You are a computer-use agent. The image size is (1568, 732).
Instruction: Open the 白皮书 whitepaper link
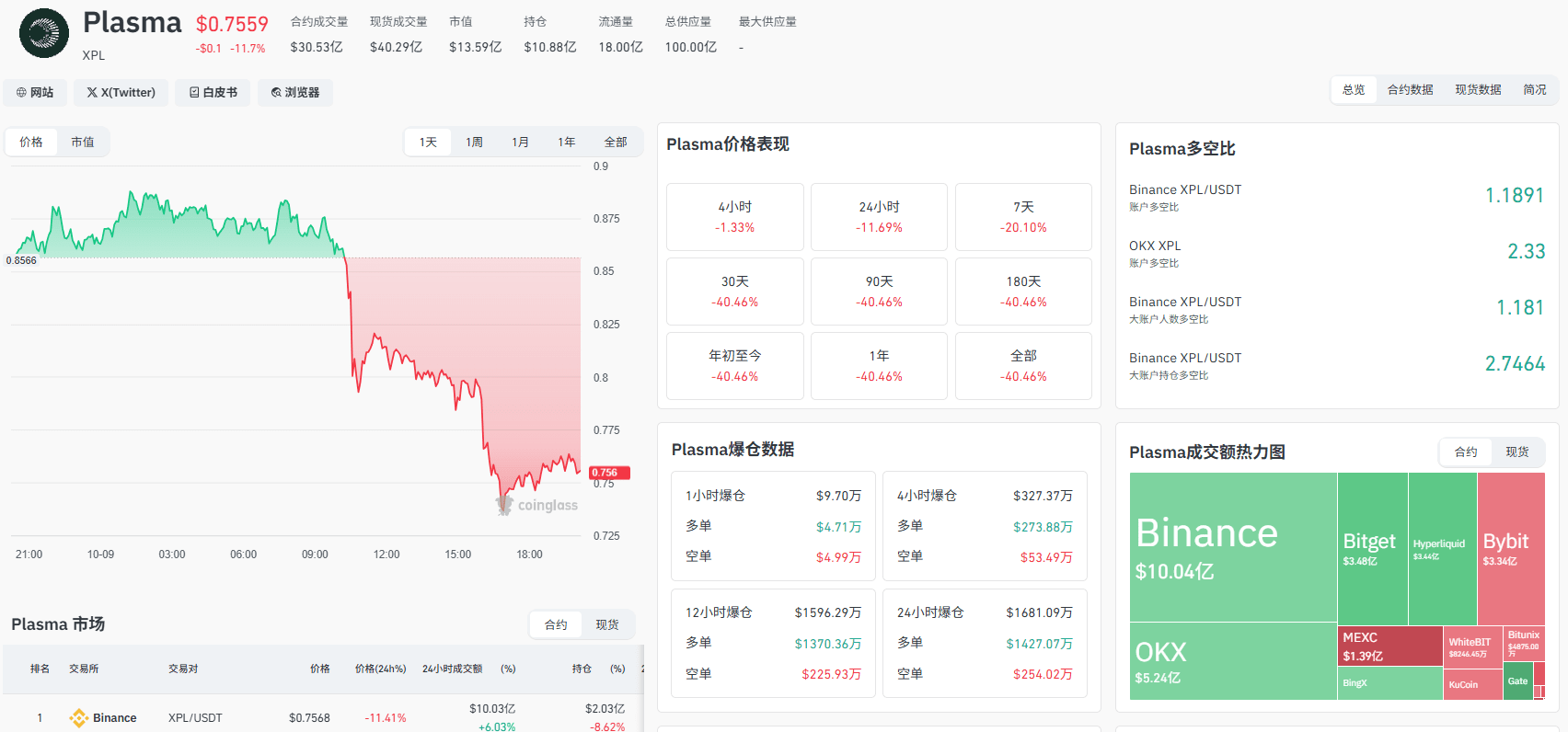(x=213, y=93)
